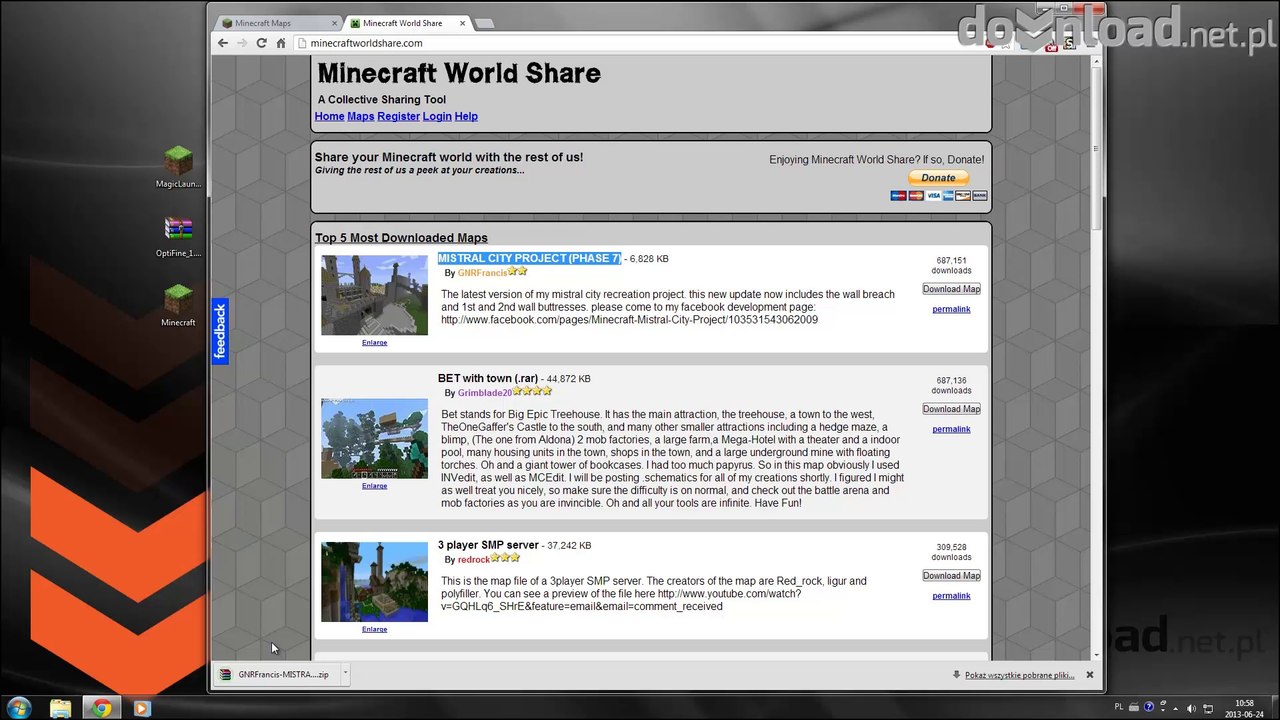Download the BET with town map

(x=951, y=409)
